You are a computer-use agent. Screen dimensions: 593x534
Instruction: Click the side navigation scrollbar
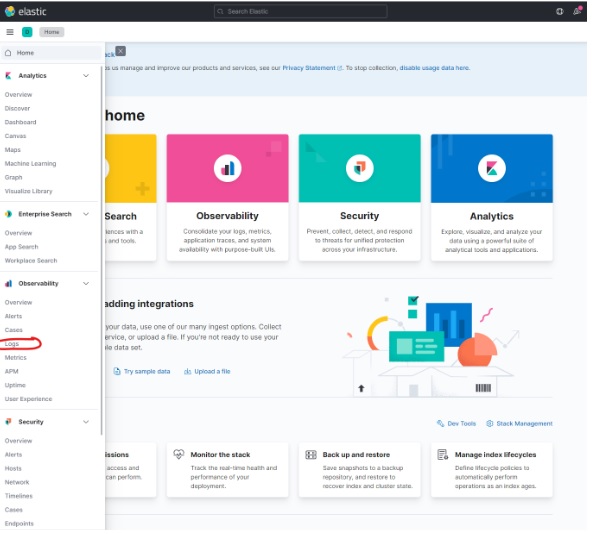pyautogui.click(x=102, y=250)
